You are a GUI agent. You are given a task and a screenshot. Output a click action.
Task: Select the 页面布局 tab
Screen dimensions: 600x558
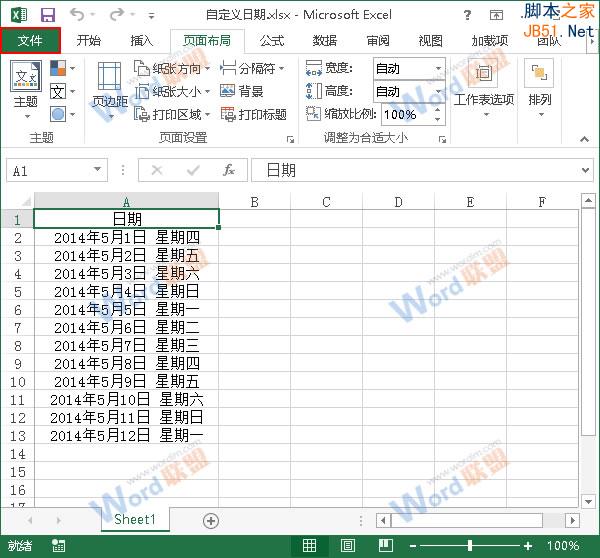pos(207,40)
